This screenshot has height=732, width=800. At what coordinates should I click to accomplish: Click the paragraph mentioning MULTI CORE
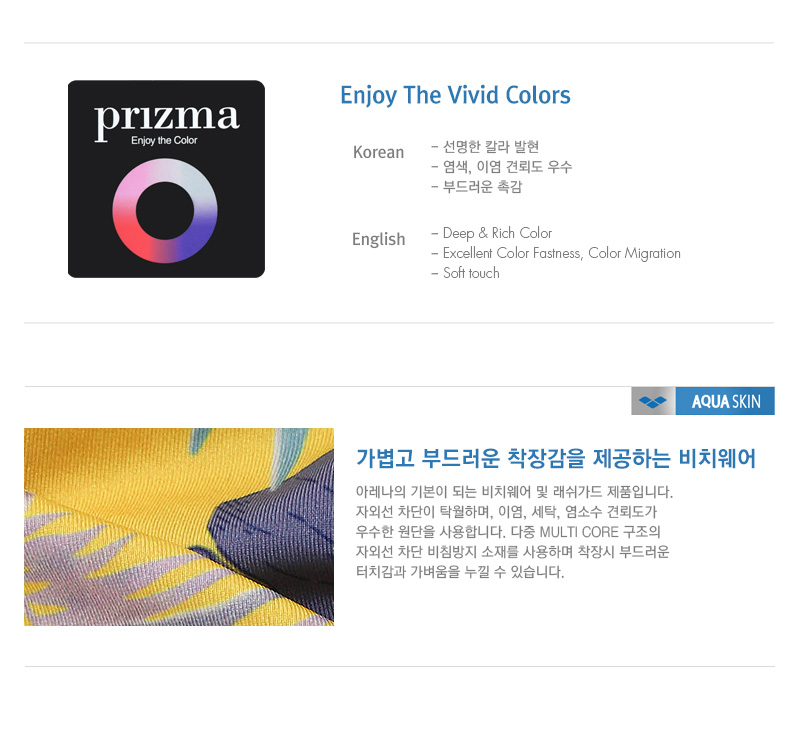pos(514,532)
